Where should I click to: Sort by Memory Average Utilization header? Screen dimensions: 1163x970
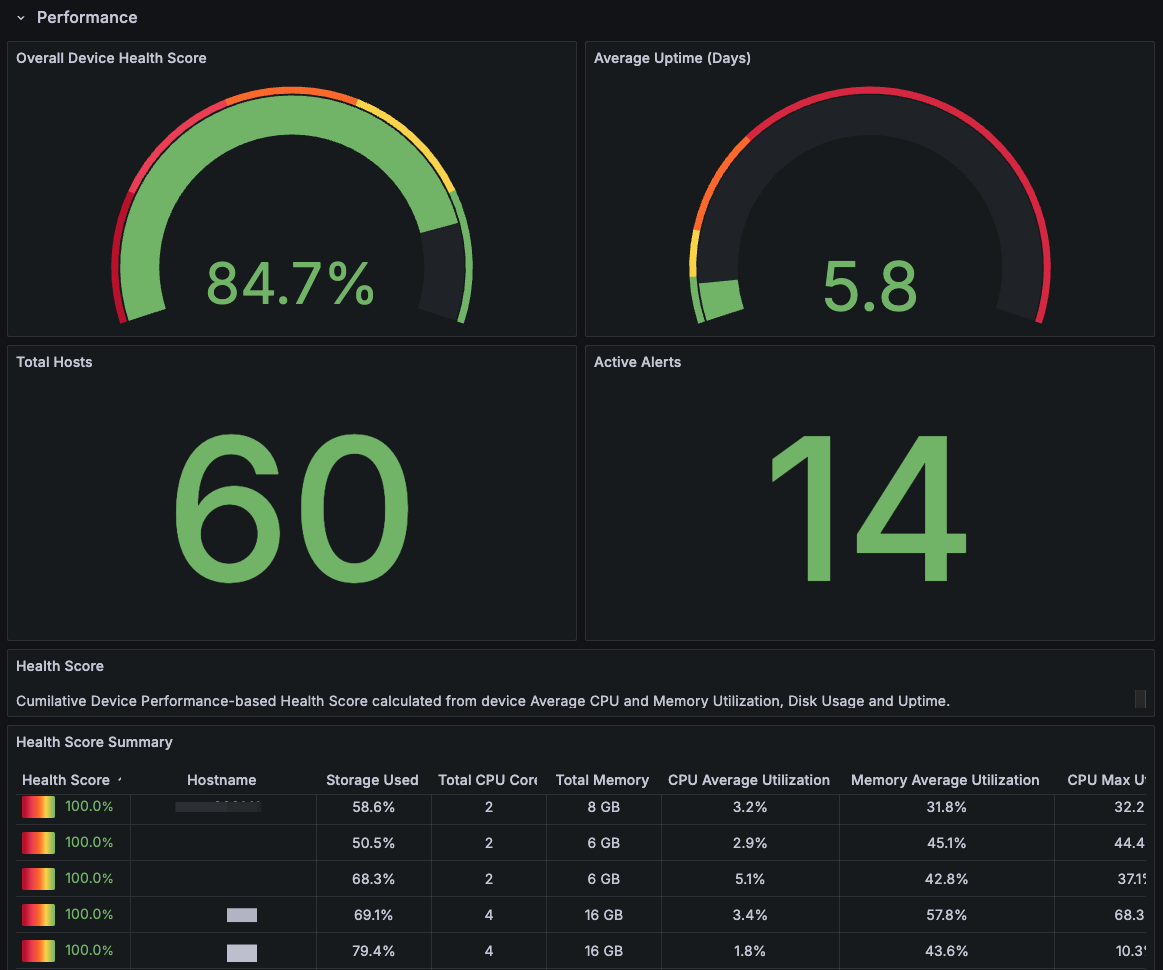(x=945, y=780)
